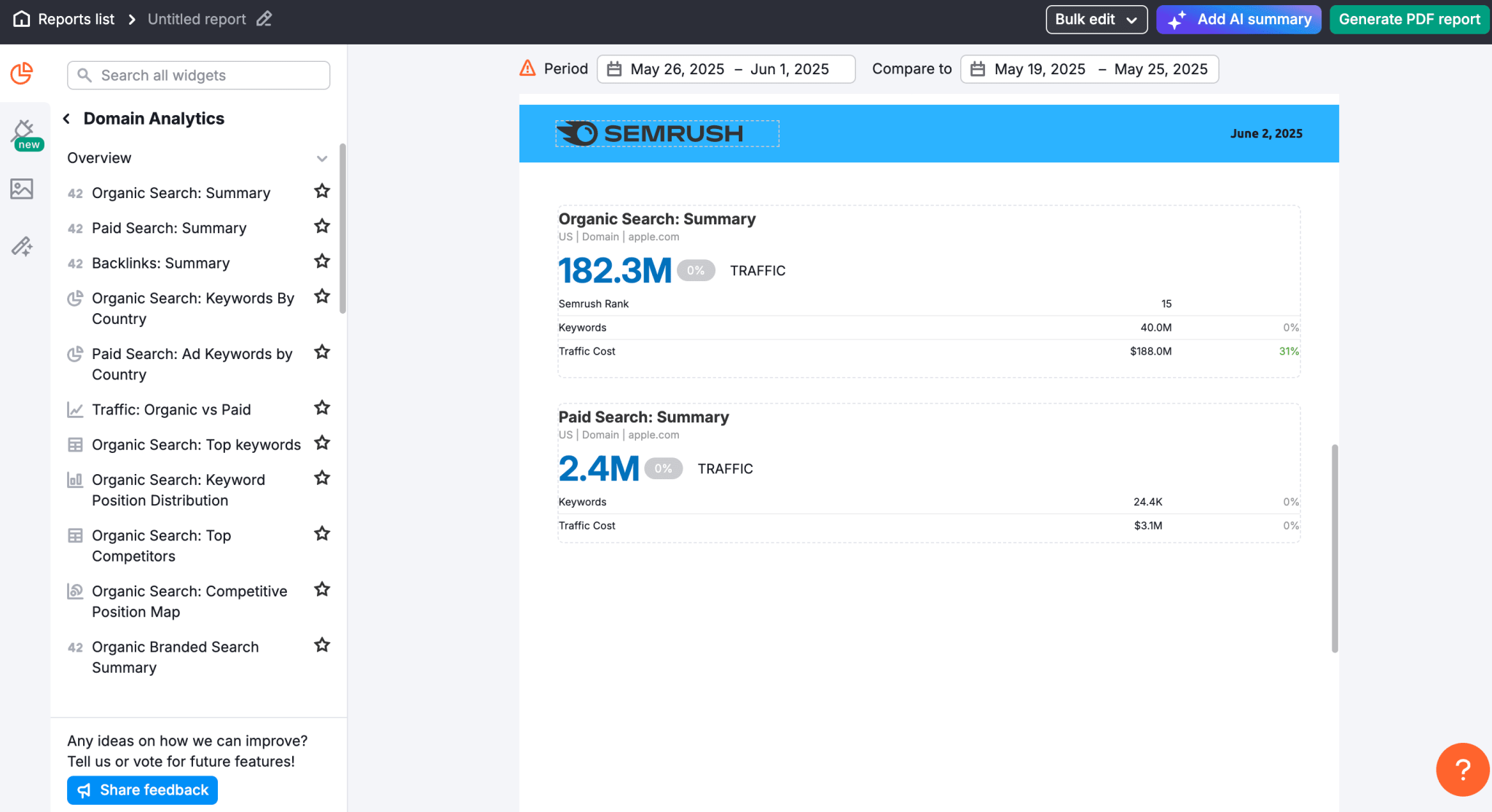Star the Traffic: Organic vs Paid widget
Viewport: 1492px width, 812px height.
pyautogui.click(x=321, y=407)
